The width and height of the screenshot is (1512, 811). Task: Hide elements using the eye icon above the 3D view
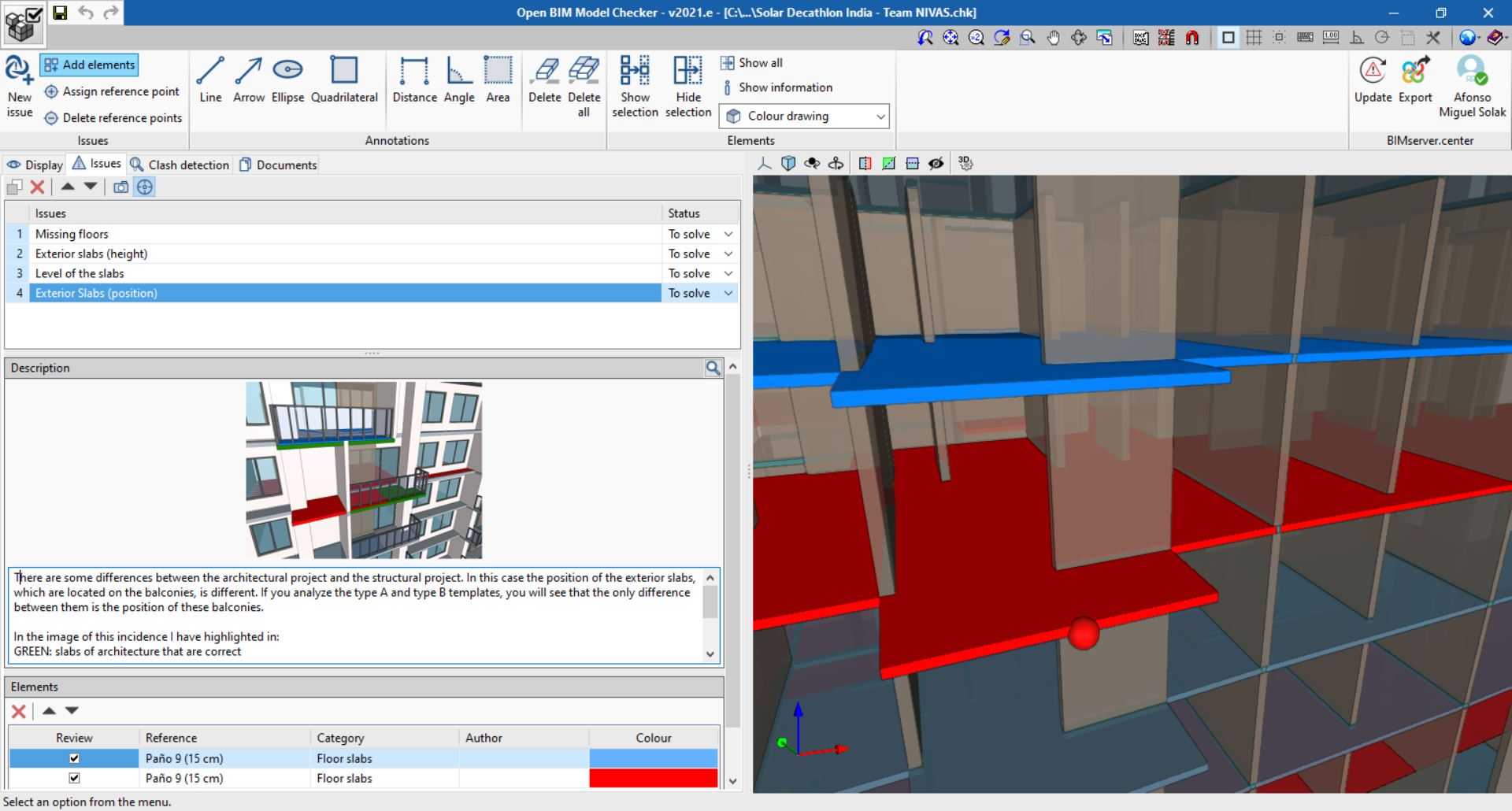tap(936, 163)
